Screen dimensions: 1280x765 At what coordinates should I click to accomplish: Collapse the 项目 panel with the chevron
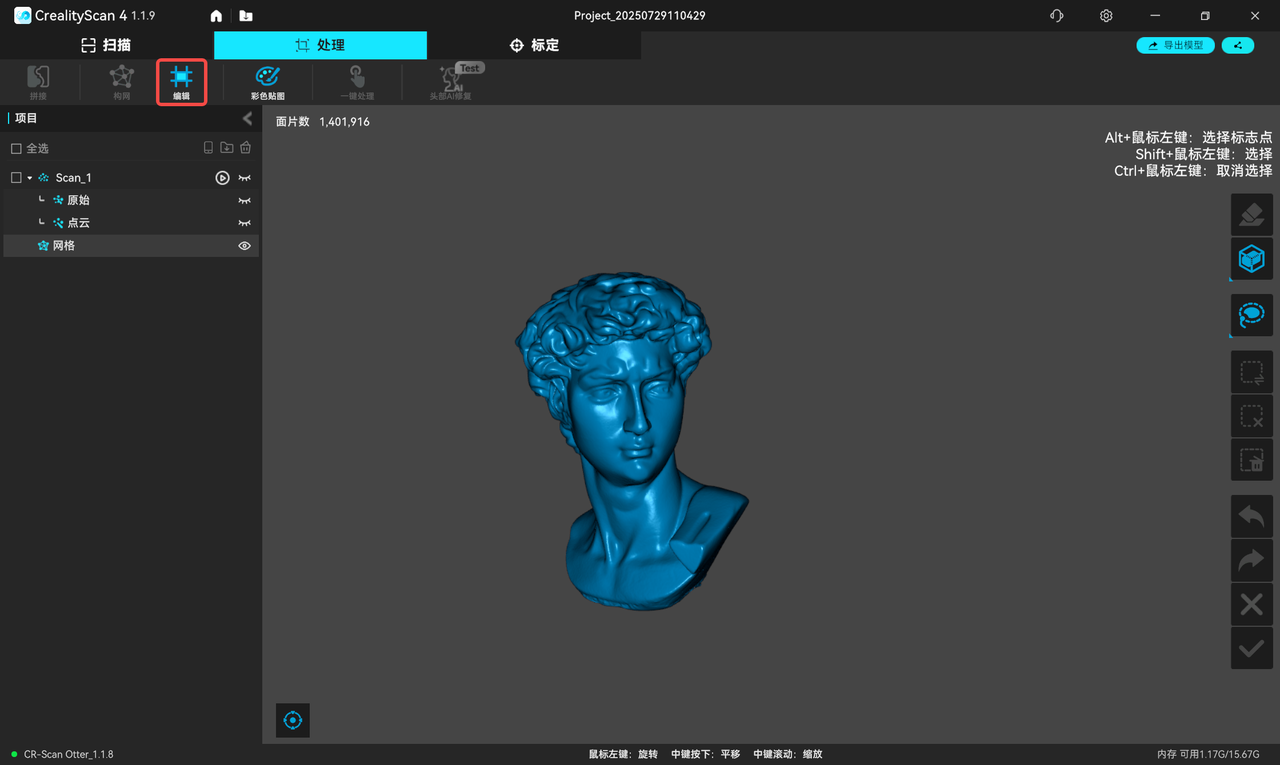click(247, 119)
